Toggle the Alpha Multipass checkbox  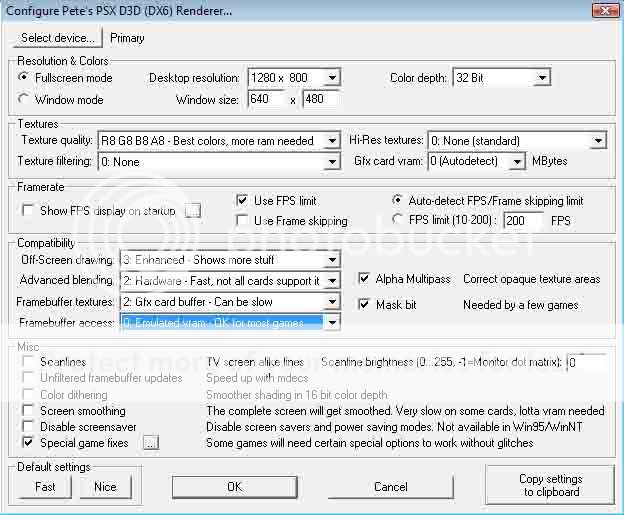tap(364, 278)
